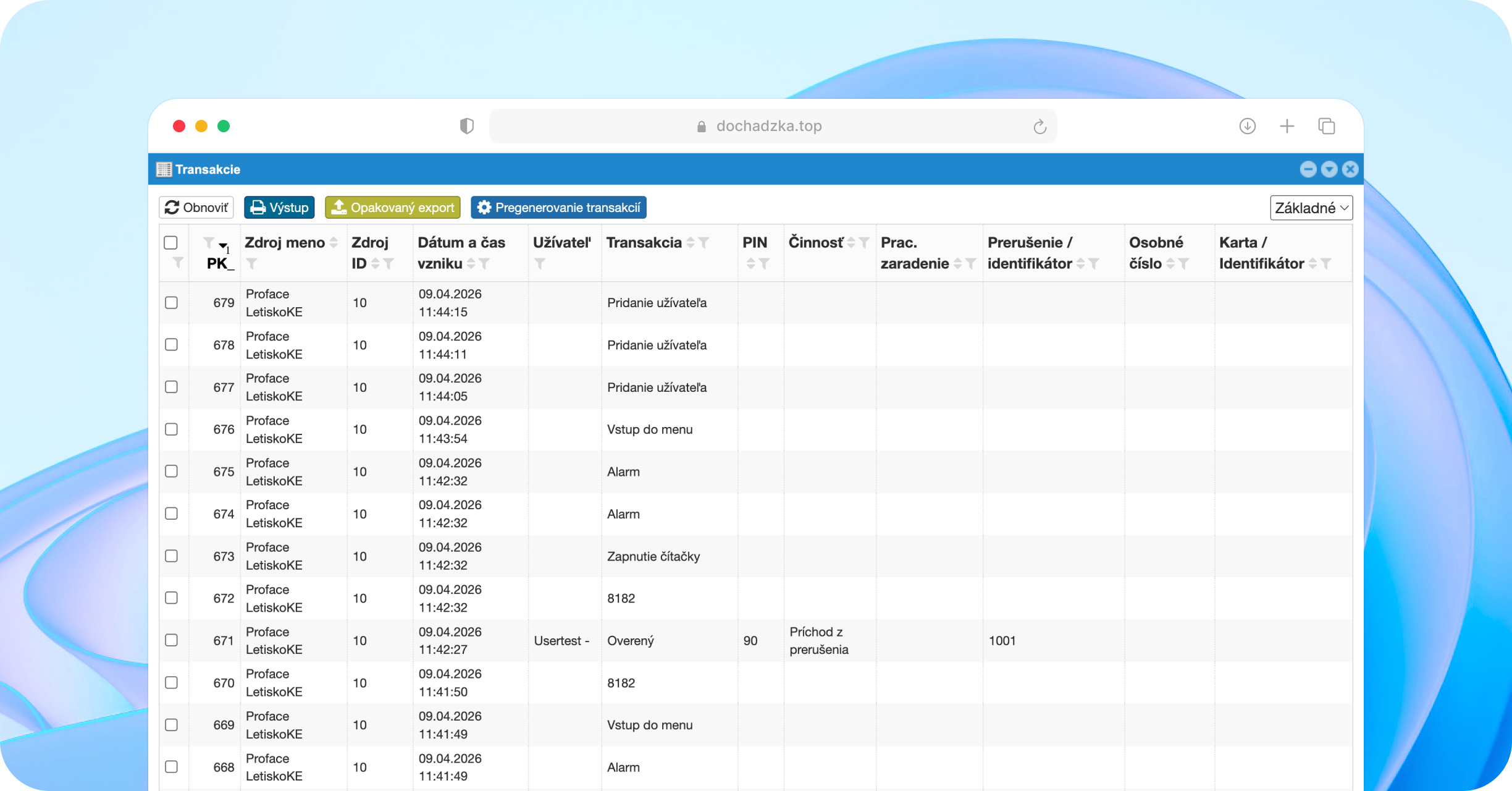
Task: Click Pregenerovanie transakcií button
Action: click(559, 208)
